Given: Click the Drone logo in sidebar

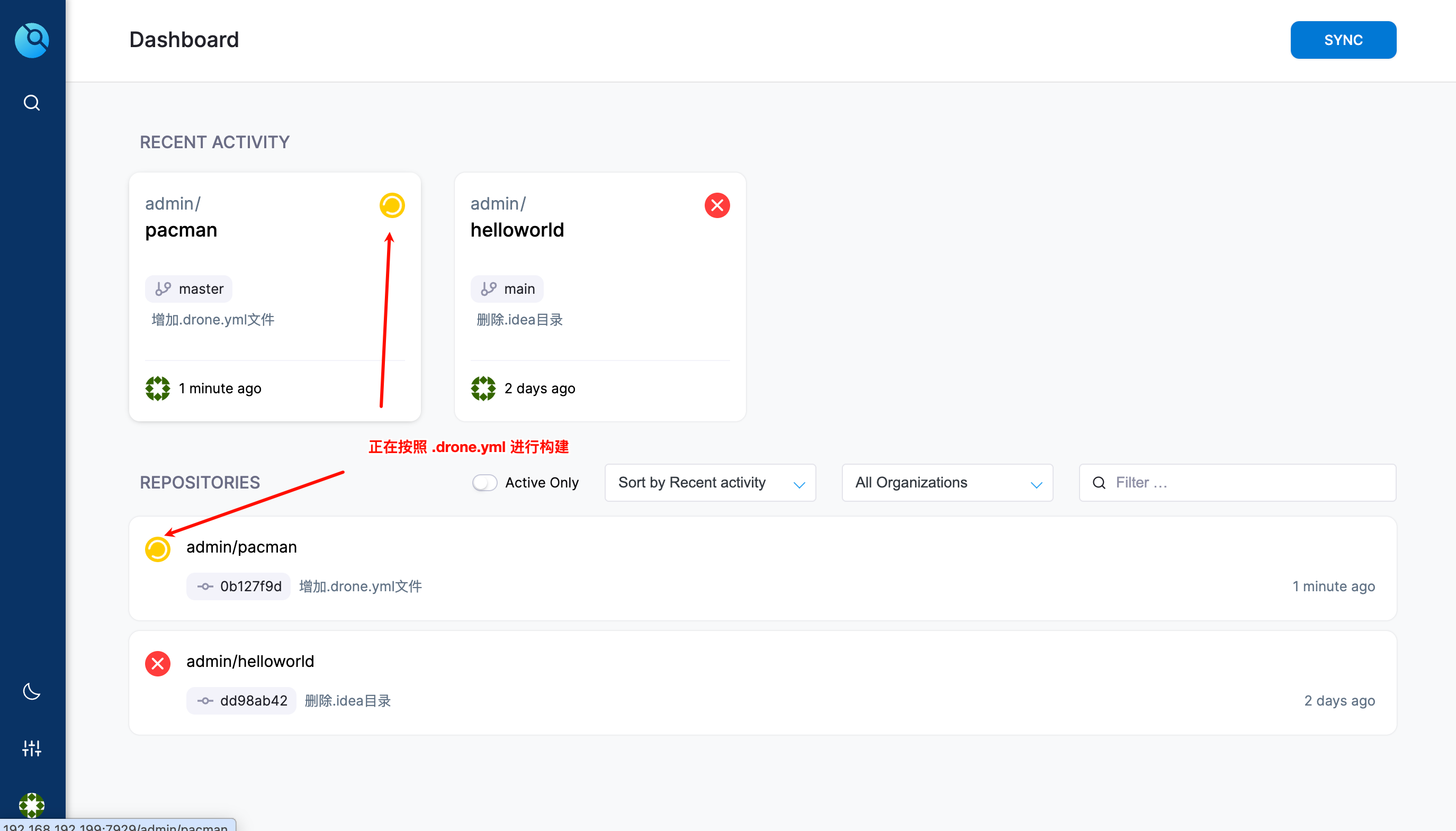Looking at the screenshot, I should [31, 40].
